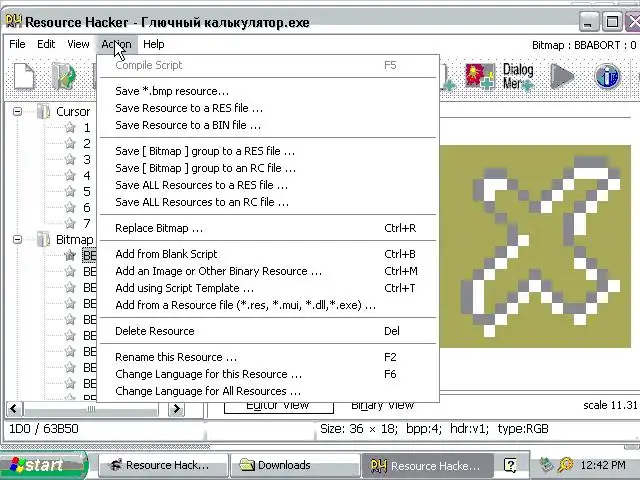Choose Change Language for this Resource

pyautogui.click(x=268, y=374)
